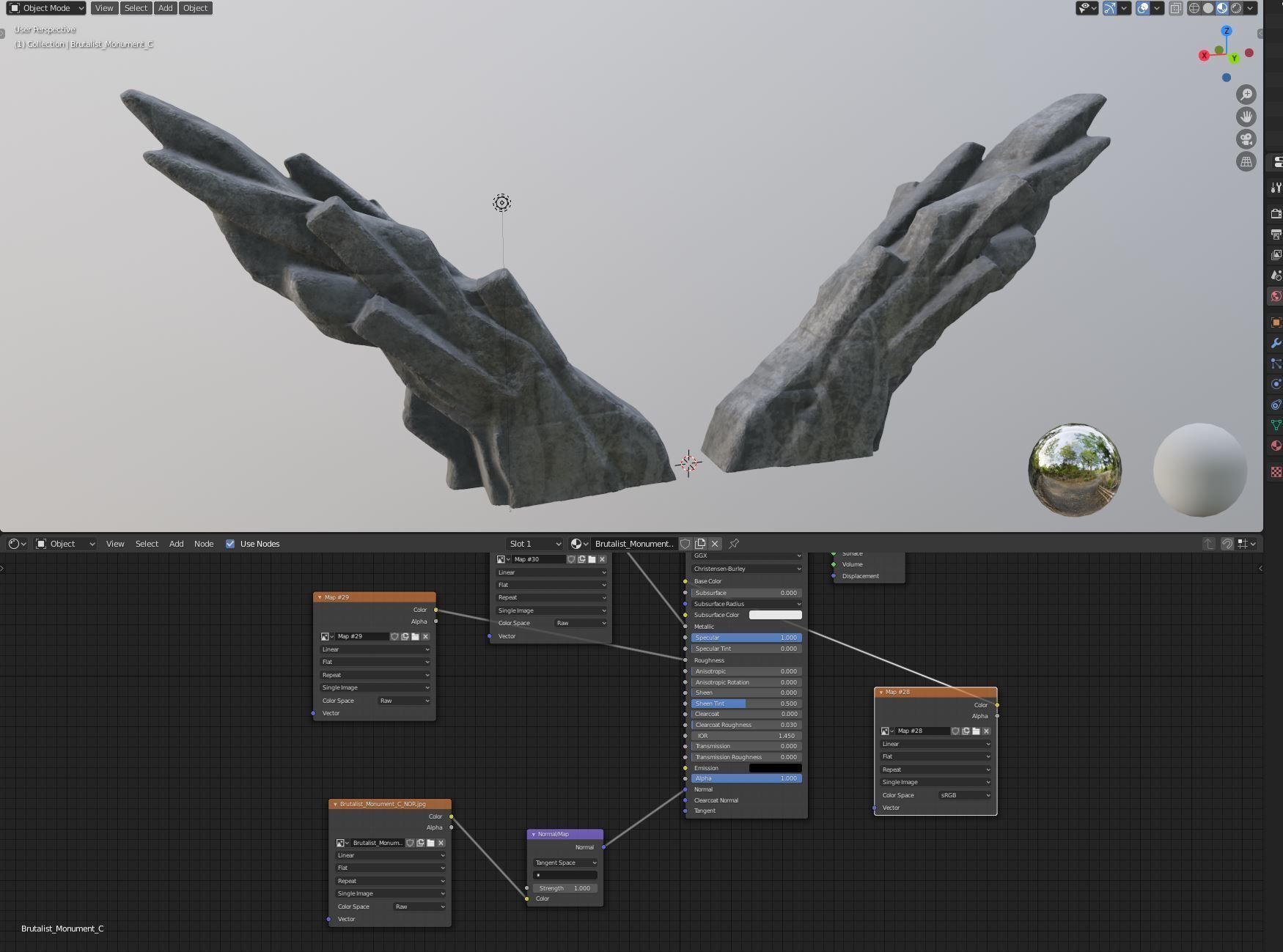Click the pin icon in node editor header
This screenshot has width=1283, height=952.
tap(734, 544)
